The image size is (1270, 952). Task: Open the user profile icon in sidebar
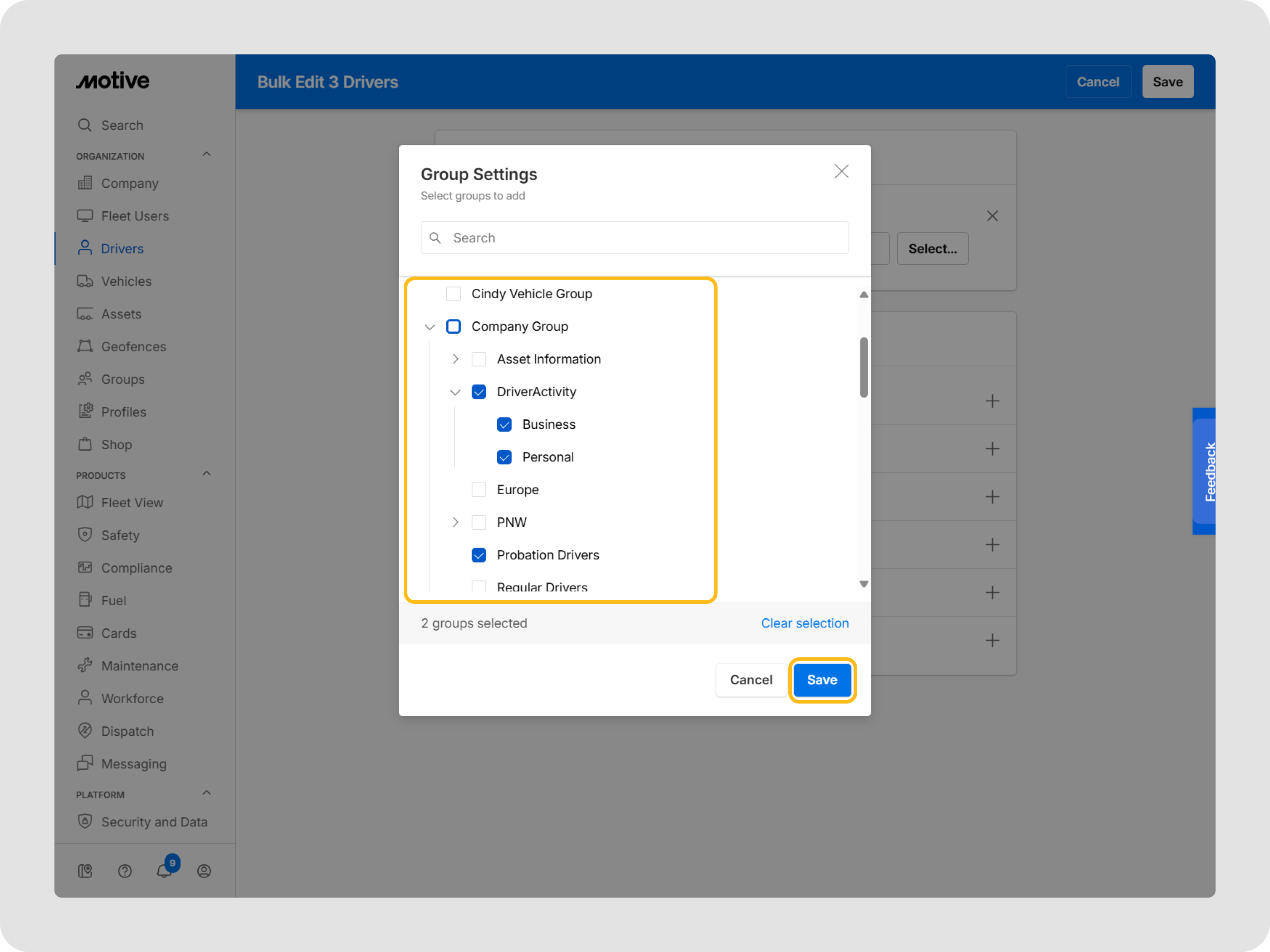tap(204, 871)
